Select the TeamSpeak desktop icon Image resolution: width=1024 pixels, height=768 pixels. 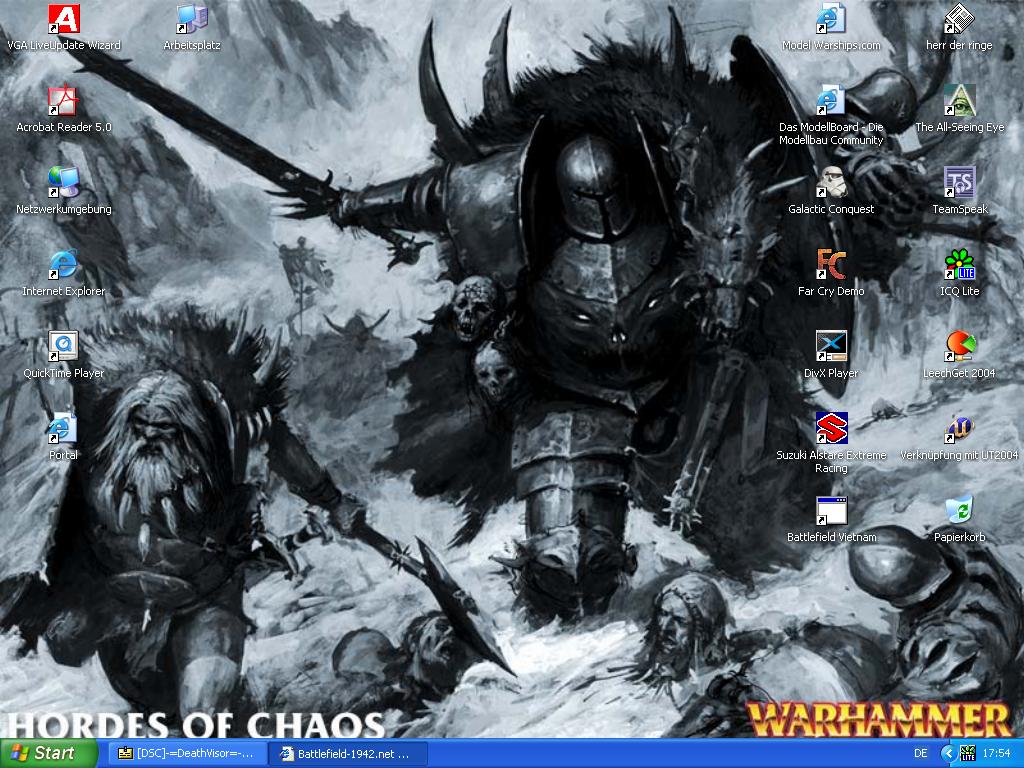pos(959,184)
